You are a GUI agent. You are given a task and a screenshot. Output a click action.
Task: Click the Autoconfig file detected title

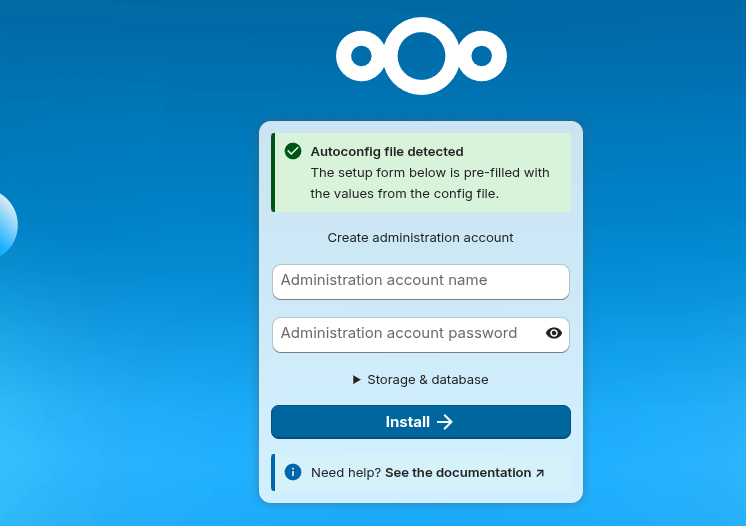pyautogui.click(x=387, y=152)
